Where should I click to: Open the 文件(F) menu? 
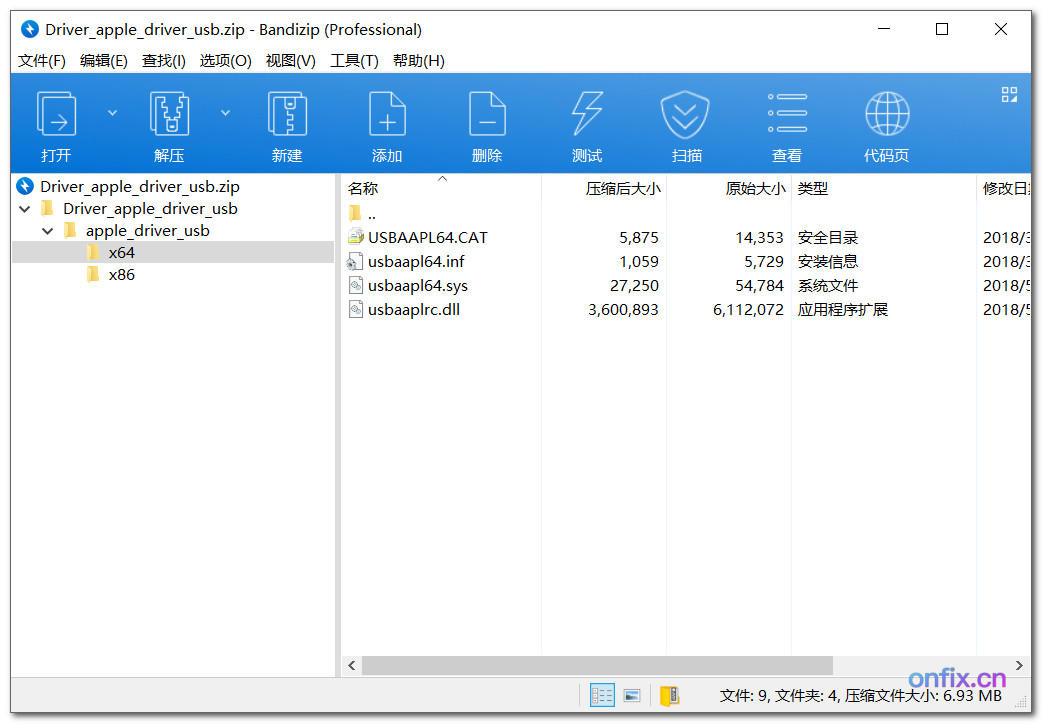pos(41,60)
